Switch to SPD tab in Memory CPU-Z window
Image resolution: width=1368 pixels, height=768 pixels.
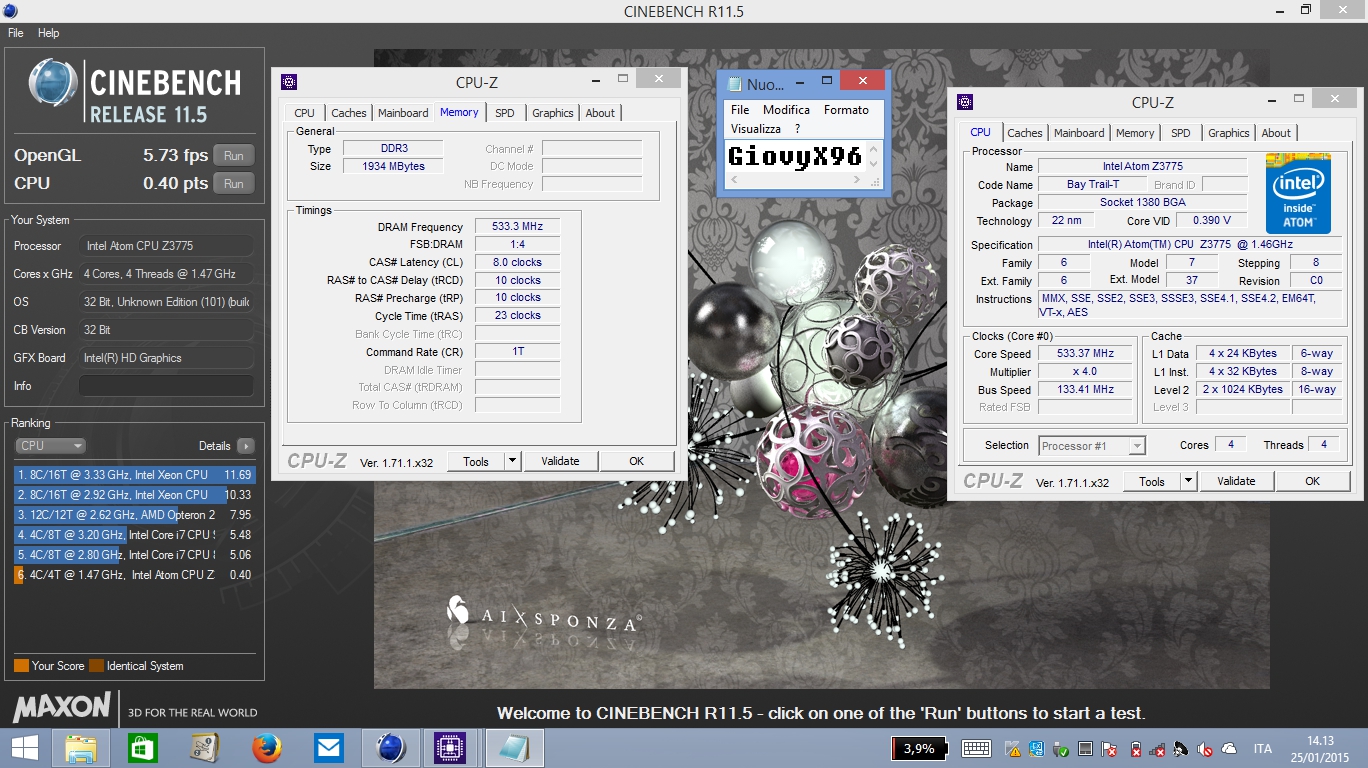(505, 113)
